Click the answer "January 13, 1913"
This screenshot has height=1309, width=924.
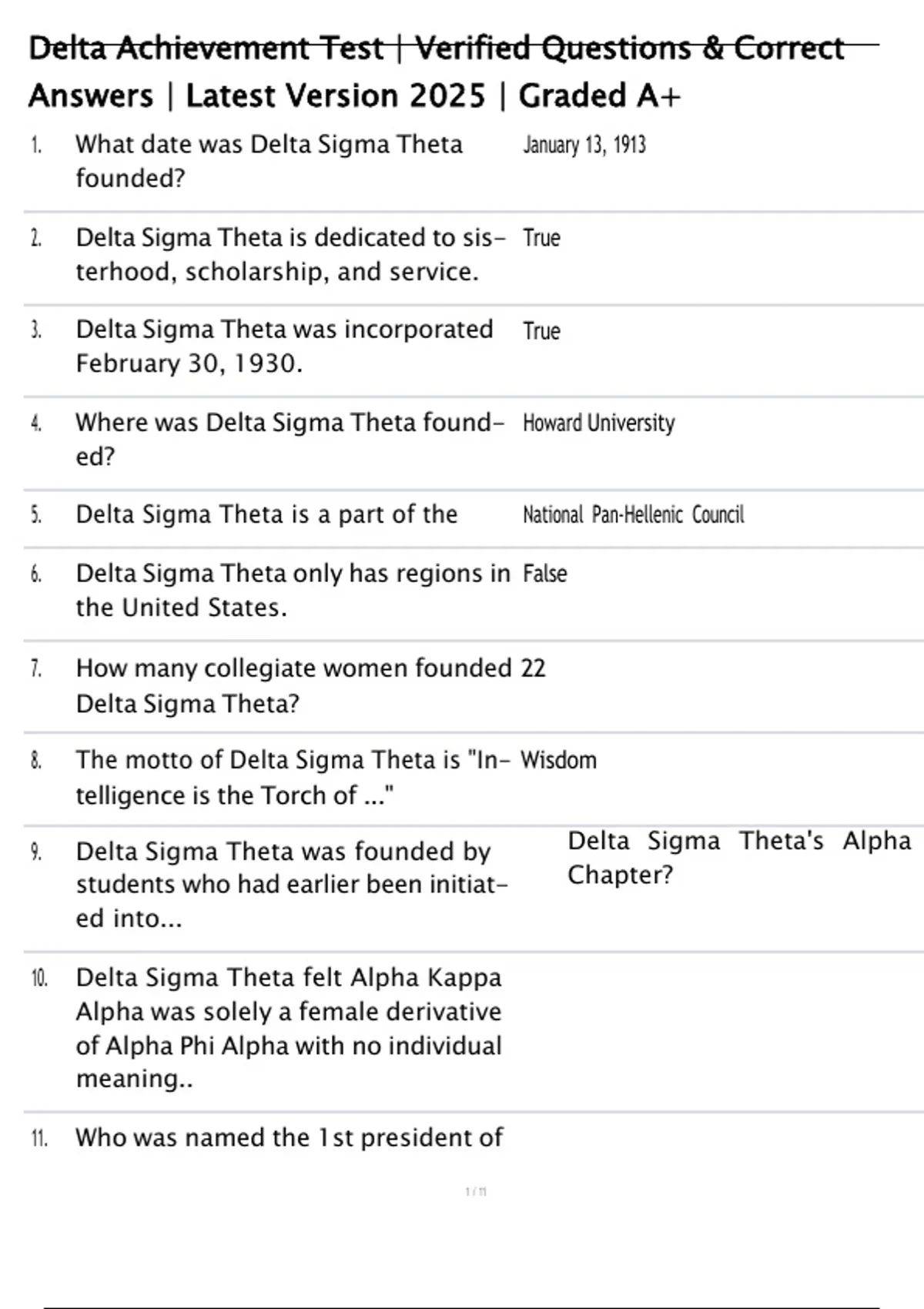(x=584, y=145)
